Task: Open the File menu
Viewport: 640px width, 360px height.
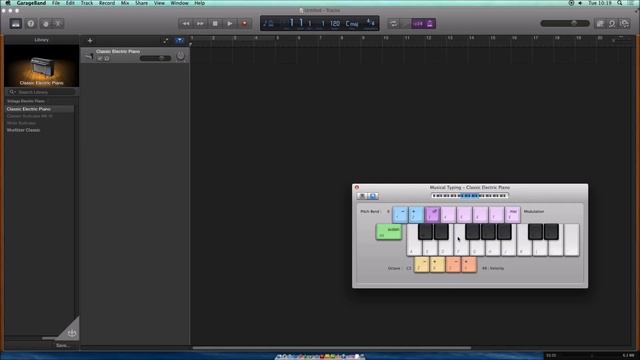Action: (56, 3)
